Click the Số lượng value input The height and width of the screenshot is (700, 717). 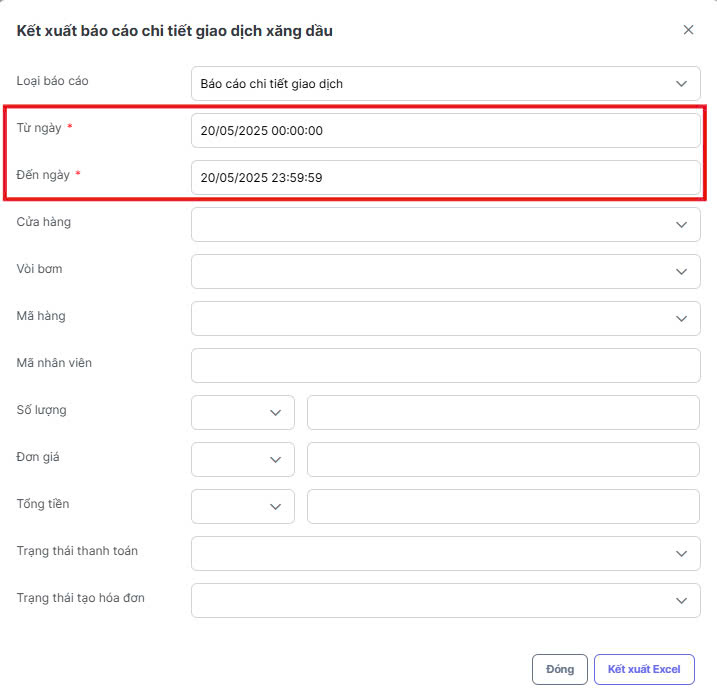[x=503, y=412]
